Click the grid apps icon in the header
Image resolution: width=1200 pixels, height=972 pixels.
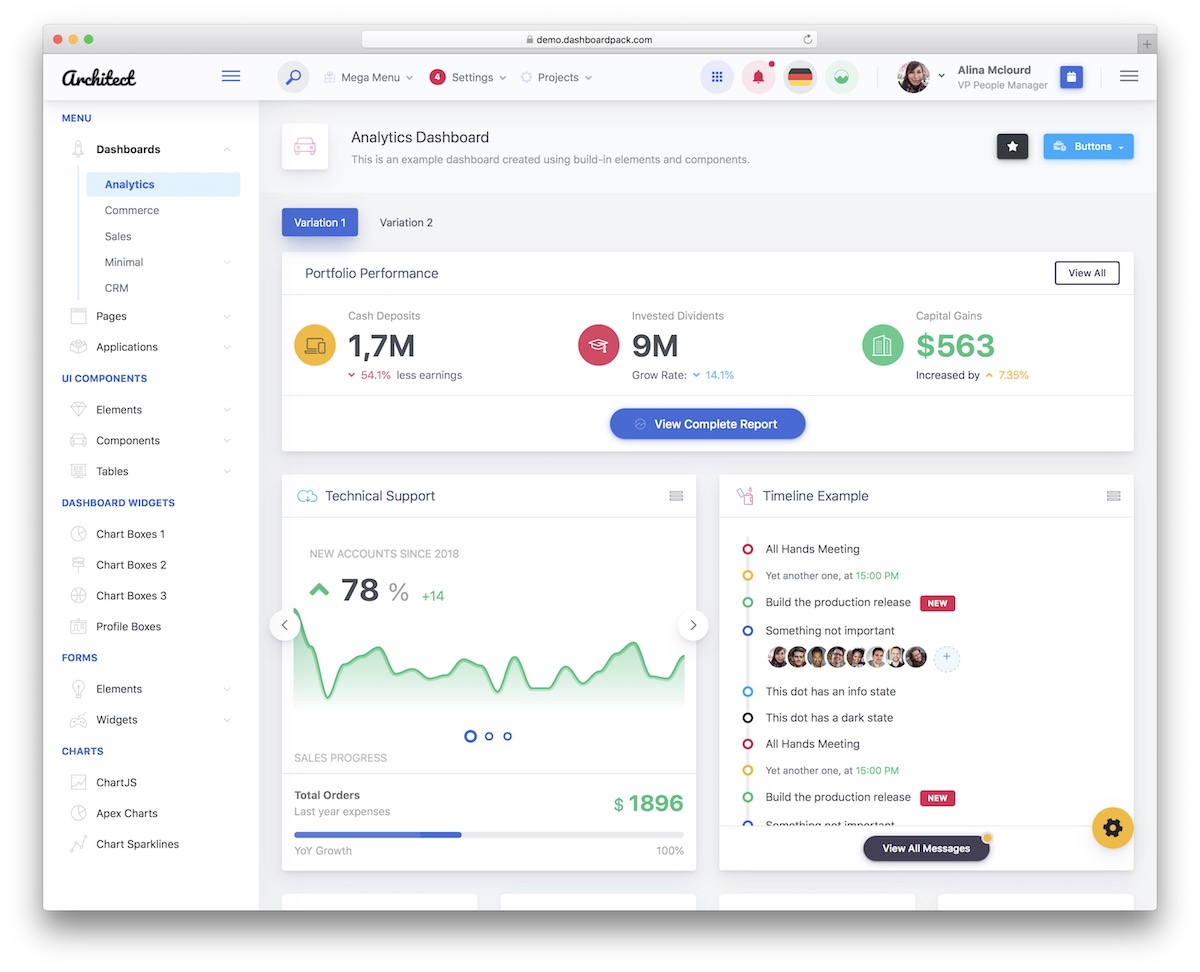coord(716,76)
